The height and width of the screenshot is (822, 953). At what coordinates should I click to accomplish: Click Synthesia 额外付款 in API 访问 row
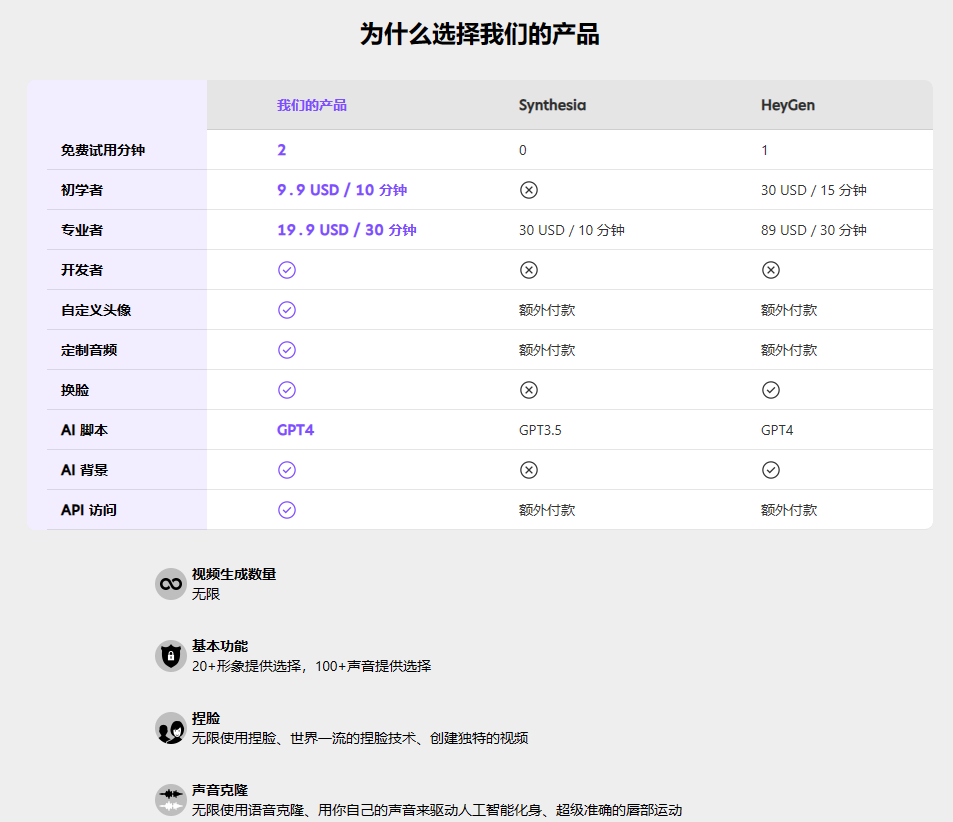point(547,510)
